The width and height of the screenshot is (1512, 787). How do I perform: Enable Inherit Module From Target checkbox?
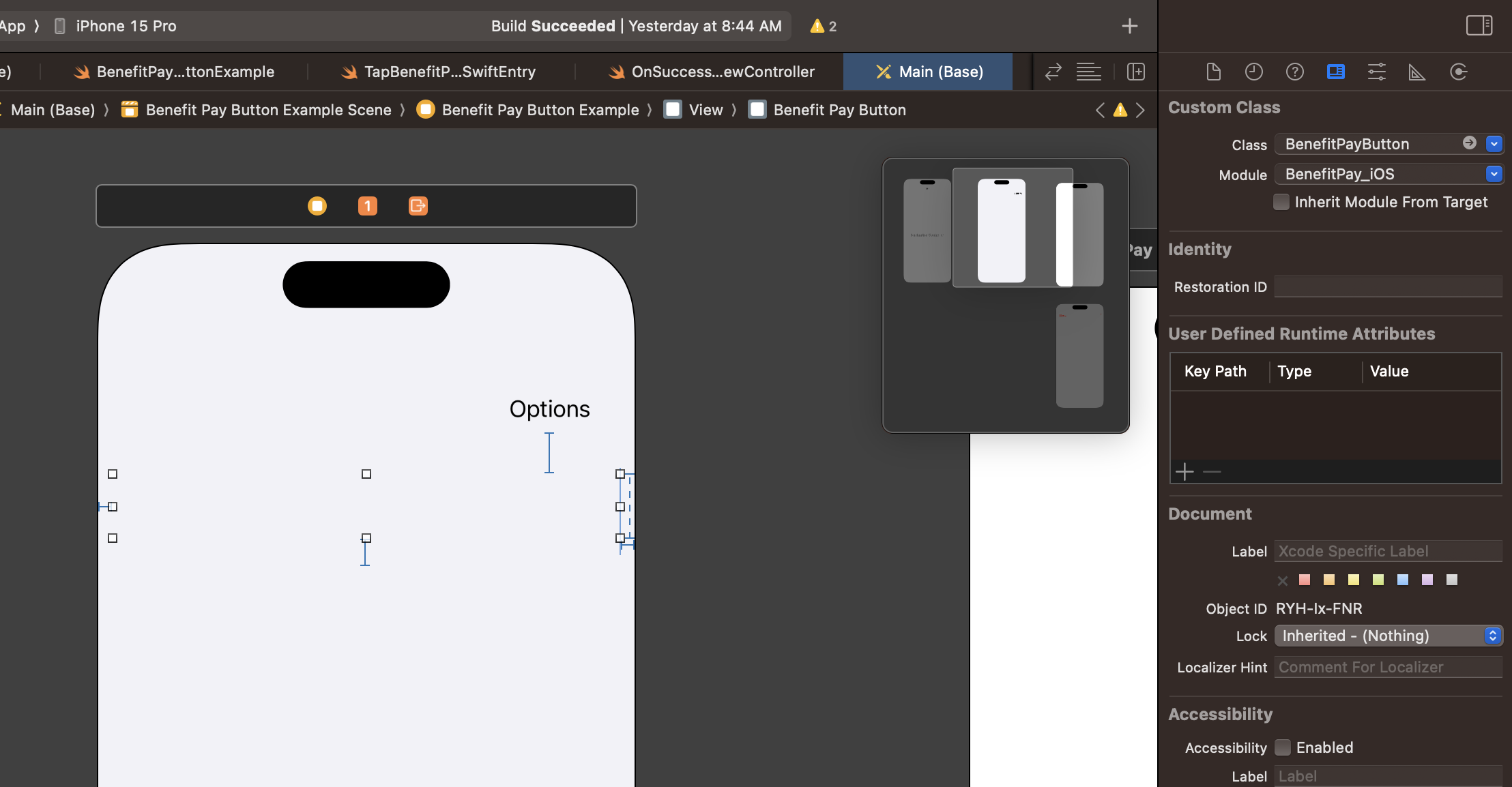pos(1281,202)
